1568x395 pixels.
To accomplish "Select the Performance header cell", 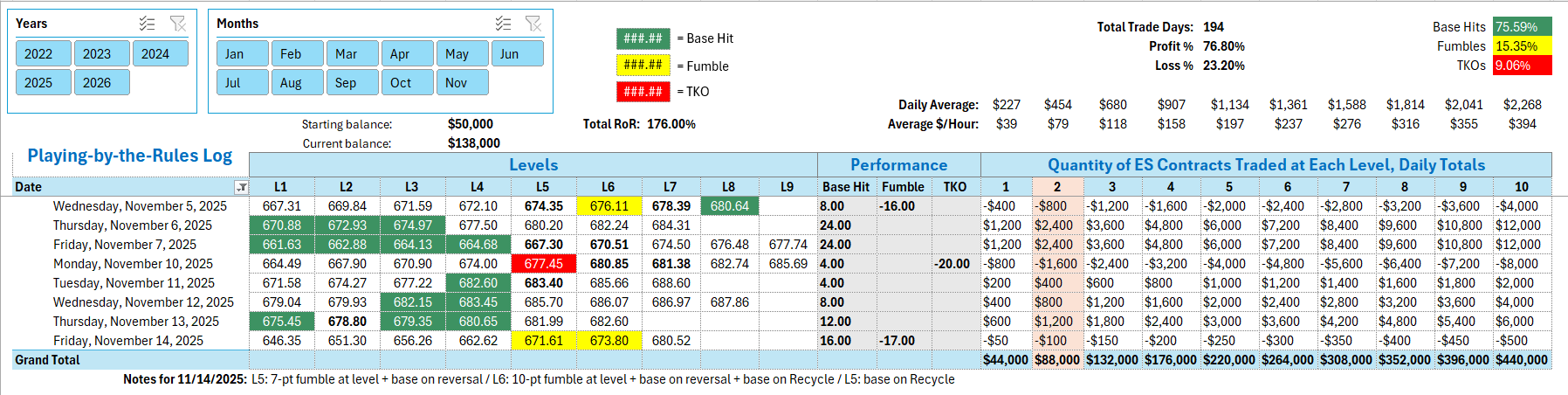I will (898, 164).
